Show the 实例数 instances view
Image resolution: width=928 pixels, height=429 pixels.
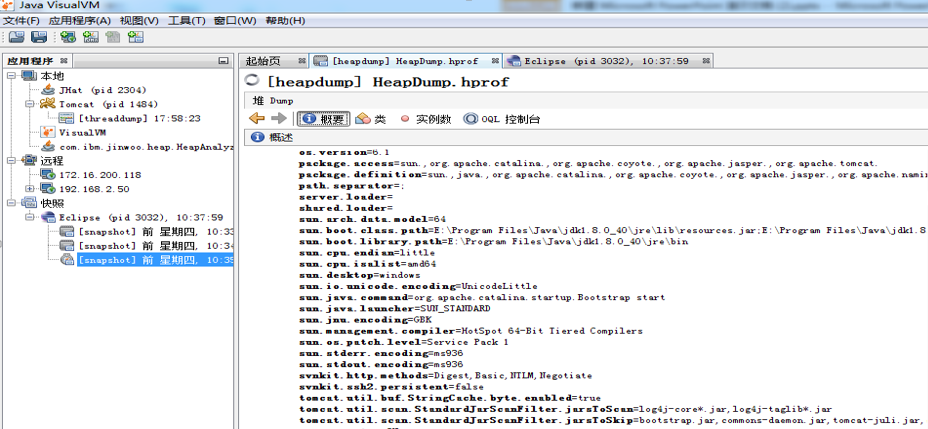(426, 119)
